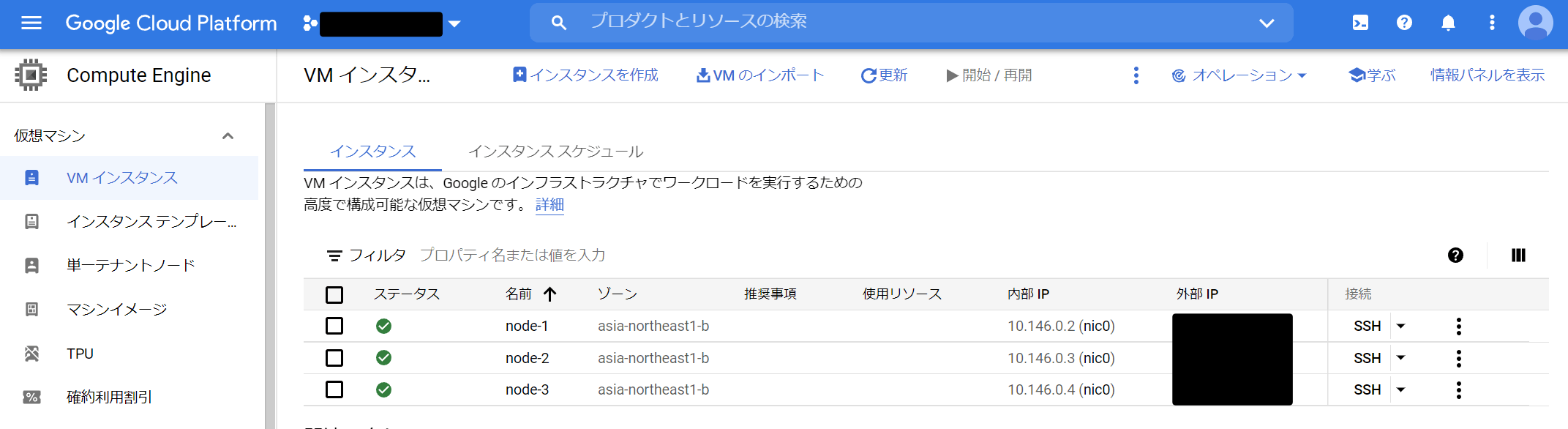The height and width of the screenshot is (429, 1568).
Task: Switch to the インスタンス tab
Action: pos(372,152)
